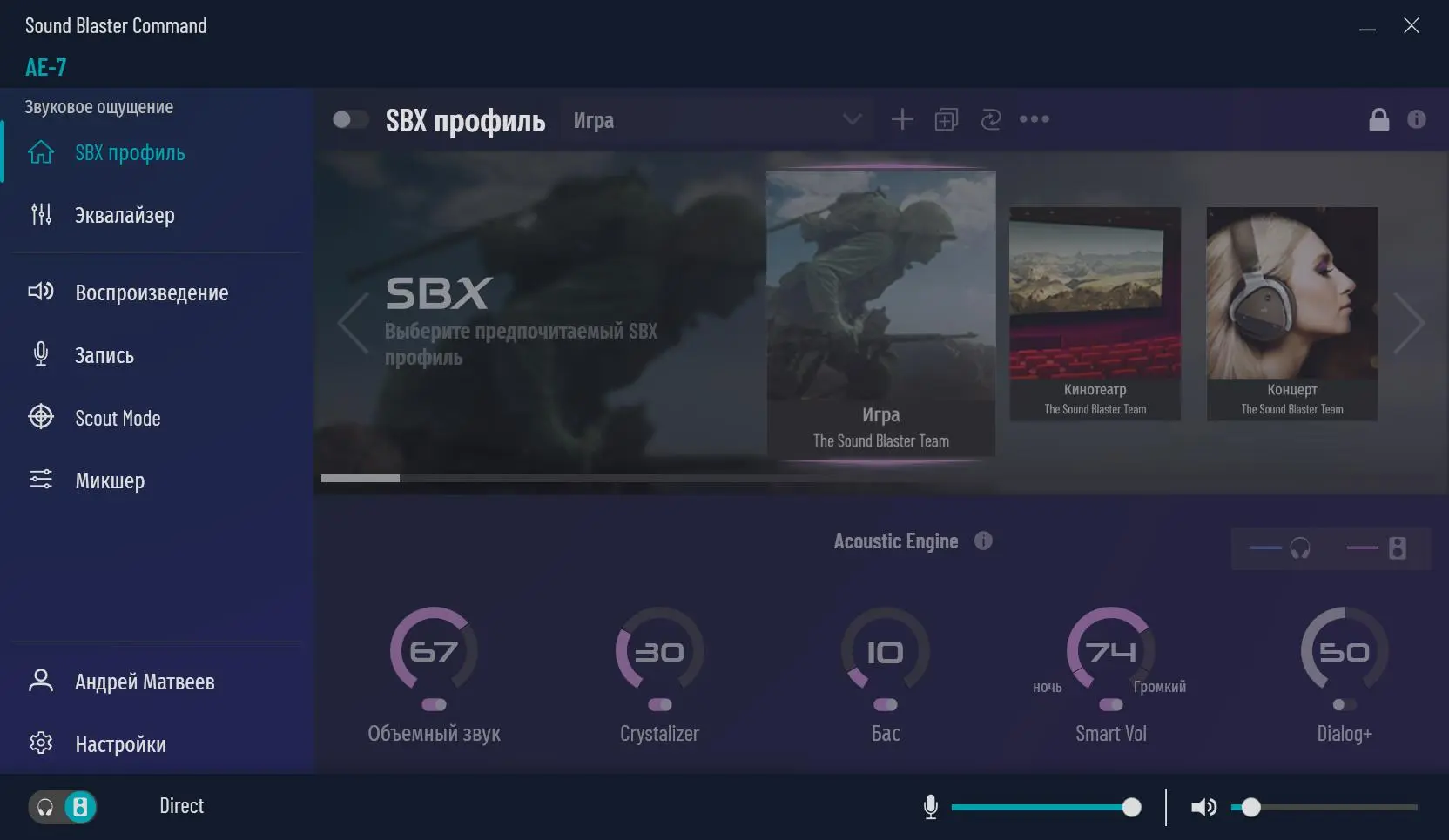Image resolution: width=1449 pixels, height=840 pixels.
Task: Click the Scout Mode crosshair icon
Action: coord(41,417)
